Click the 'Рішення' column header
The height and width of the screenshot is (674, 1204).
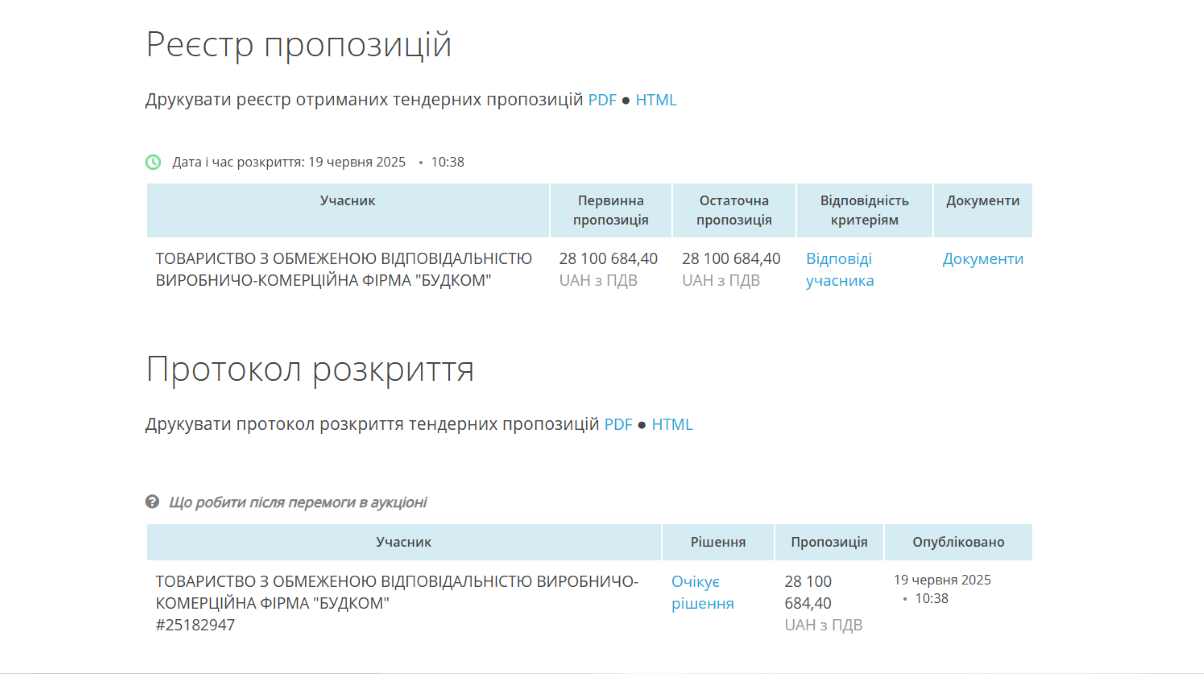pos(718,542)
